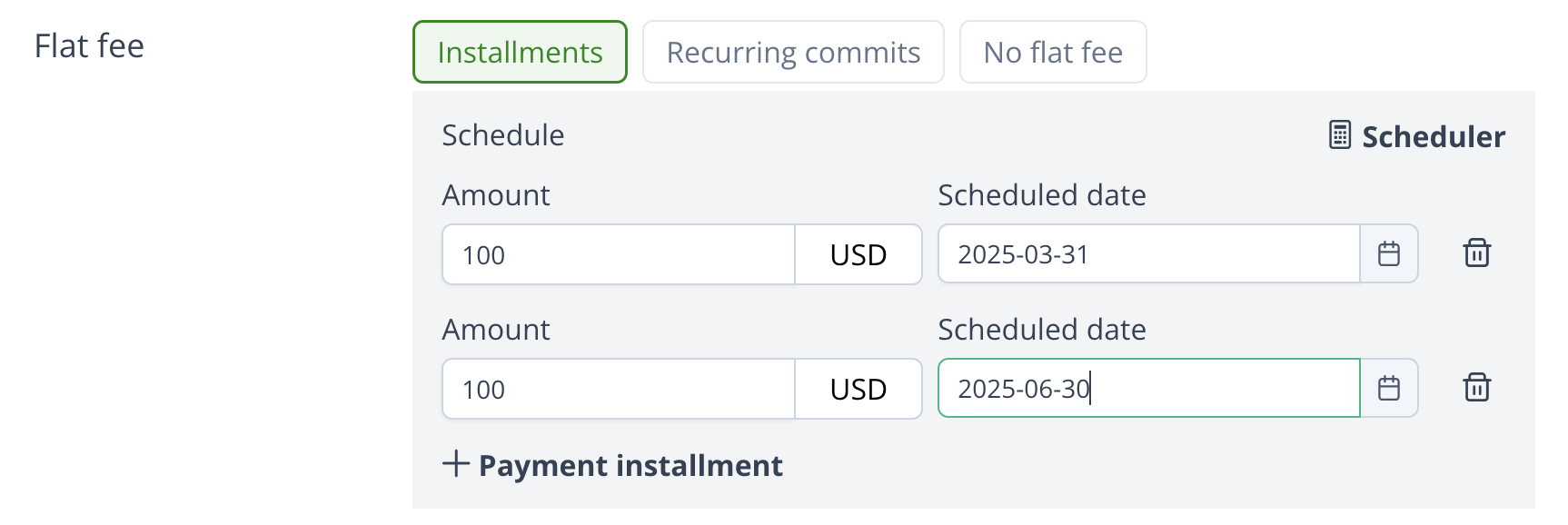Click the Scheduler calculator icon
The width and height of the screenshot is (1568, 525).
coord(1340,134)
